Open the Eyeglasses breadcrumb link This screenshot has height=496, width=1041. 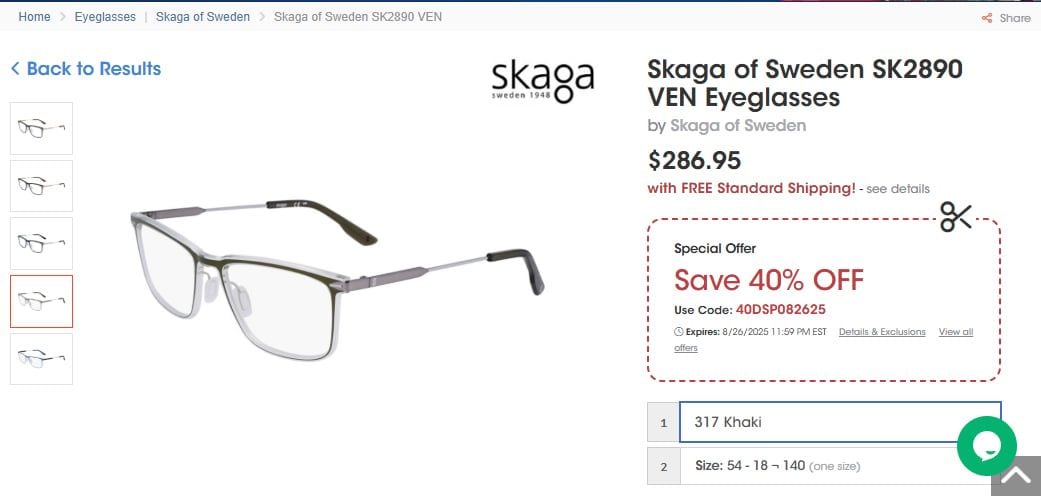(x=104, y=17)
